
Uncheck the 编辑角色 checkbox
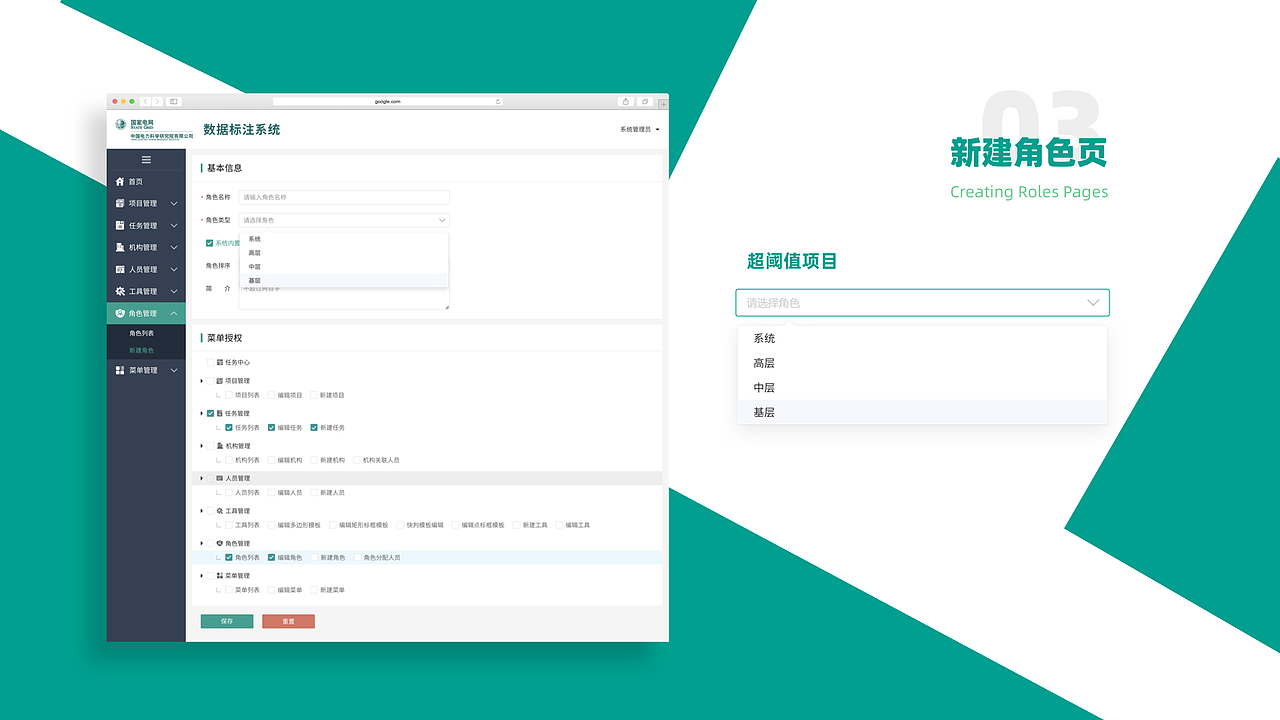point(271,557)
